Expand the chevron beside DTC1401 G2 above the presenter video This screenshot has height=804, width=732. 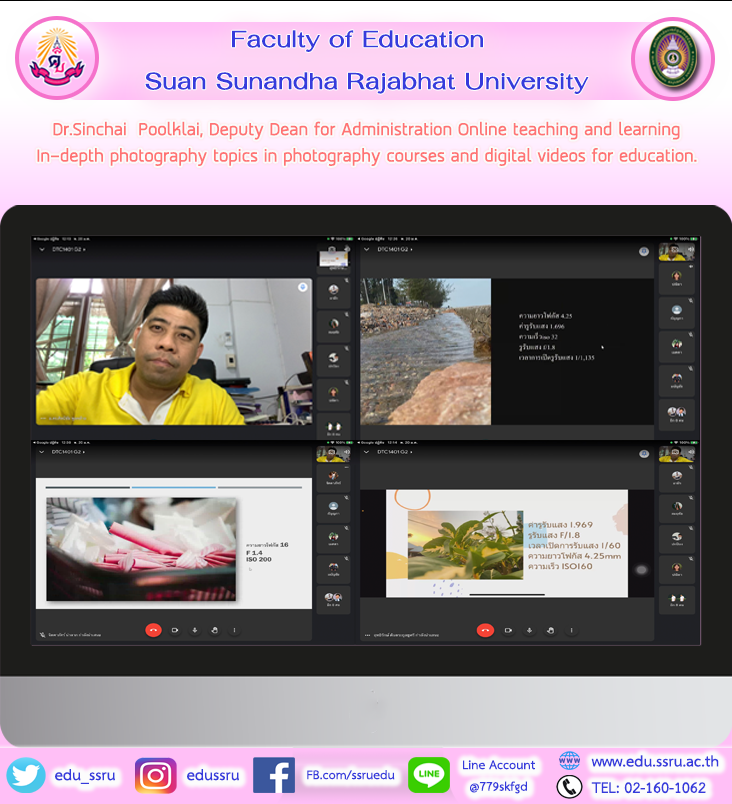pos(42,251)
